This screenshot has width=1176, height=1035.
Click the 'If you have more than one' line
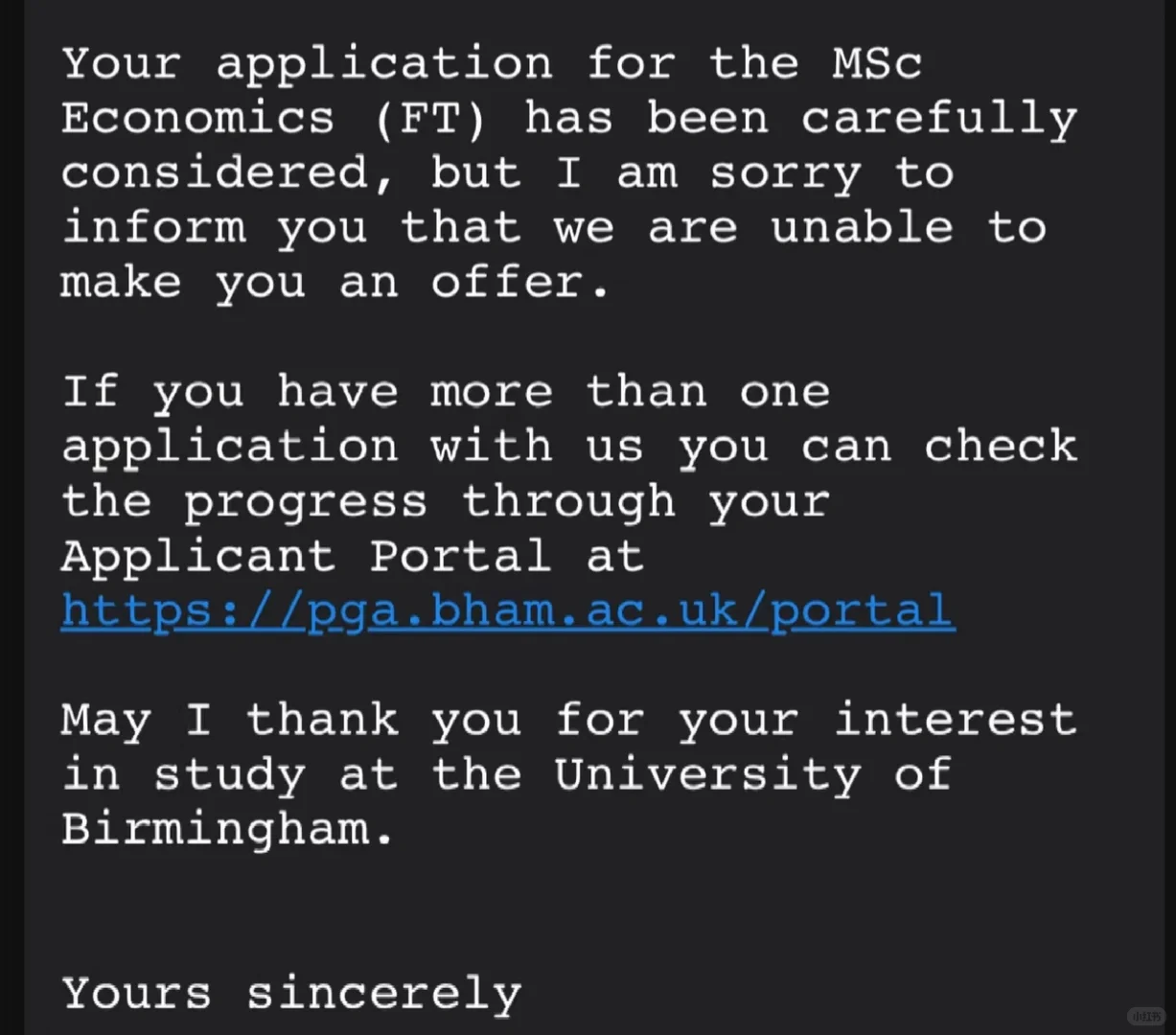[446, 392]
